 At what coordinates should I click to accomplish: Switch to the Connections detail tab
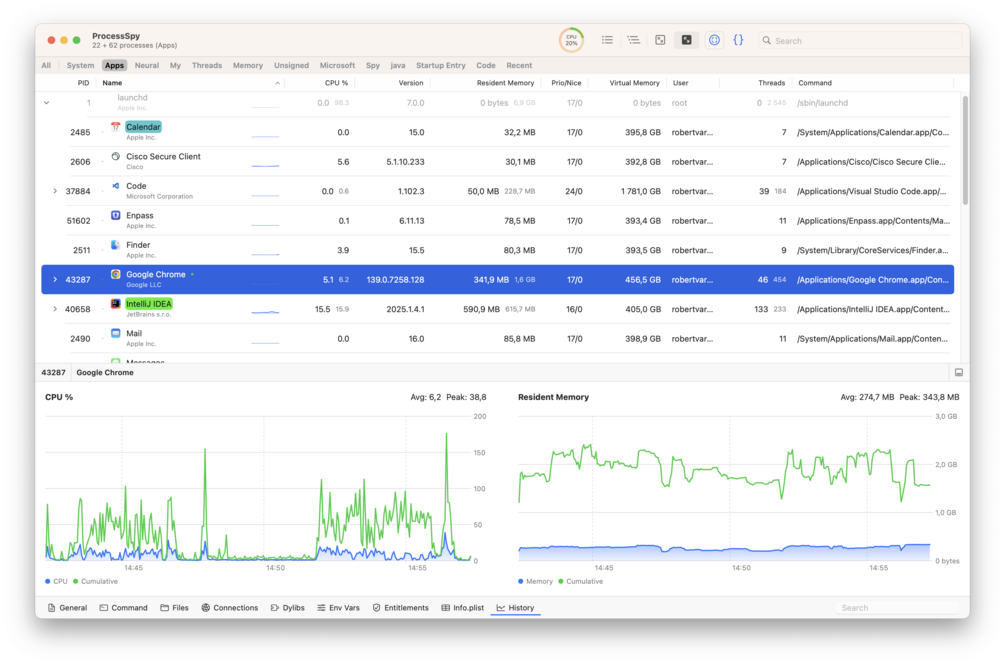click(x=229, y=607)
